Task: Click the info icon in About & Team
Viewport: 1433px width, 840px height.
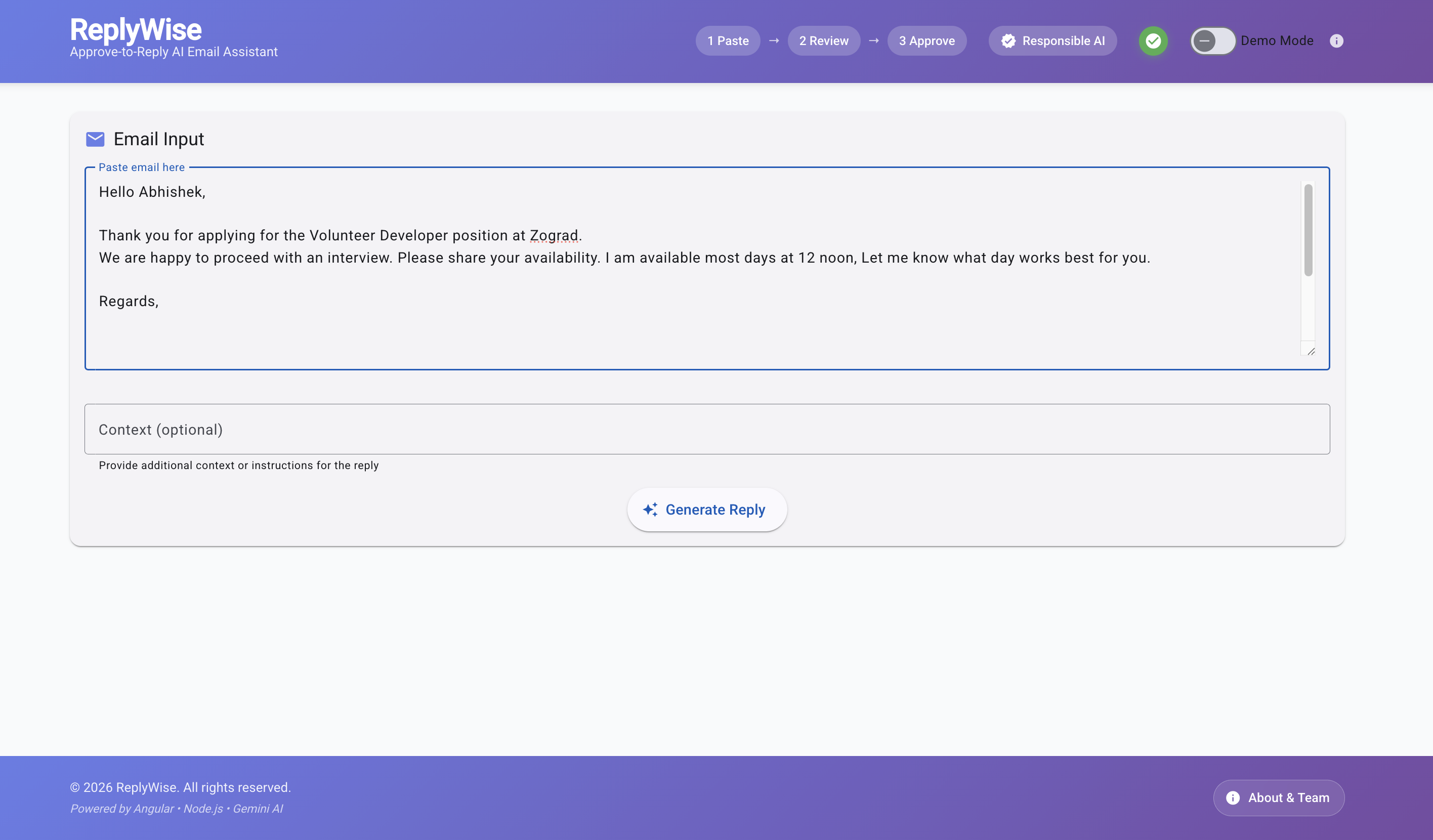Action: coord(1232,798)
